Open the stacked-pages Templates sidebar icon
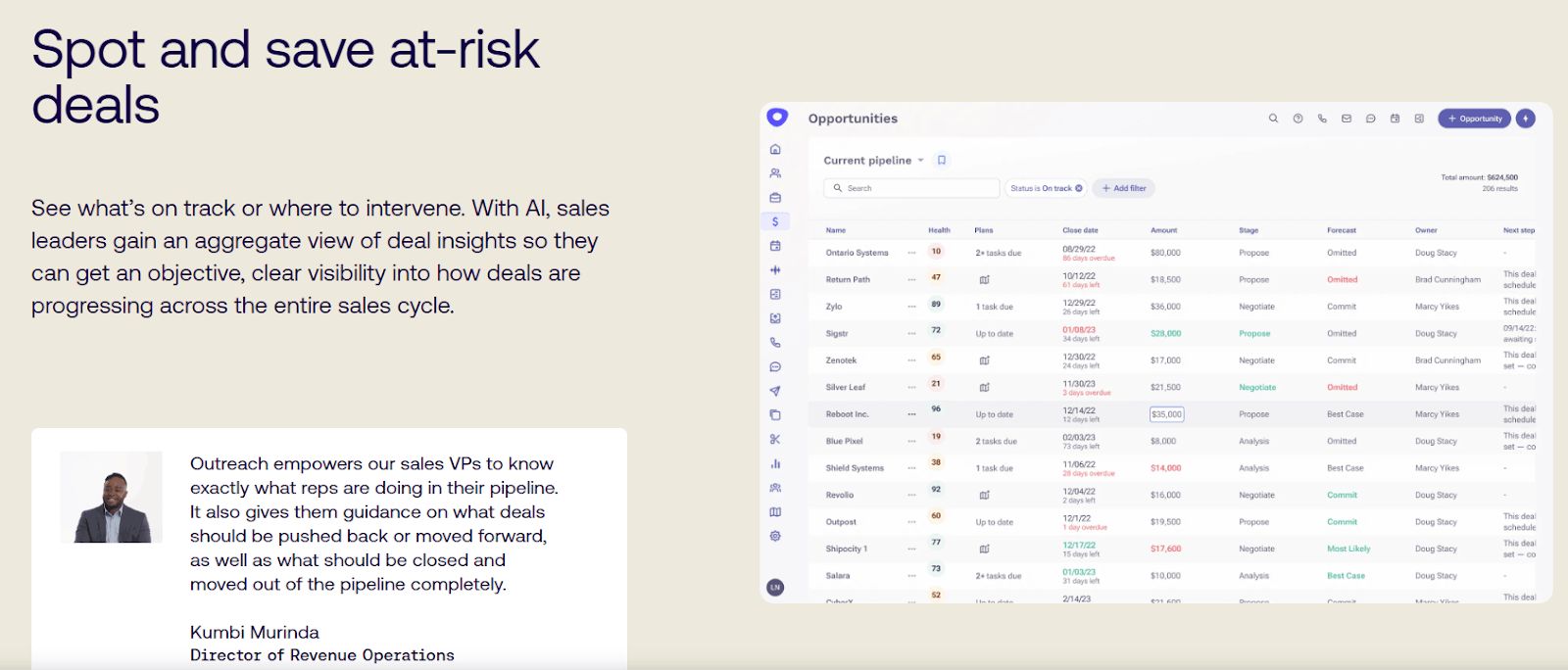This screenshot has width=1568, height=670. pyautogui.click(x=775, y=415)
